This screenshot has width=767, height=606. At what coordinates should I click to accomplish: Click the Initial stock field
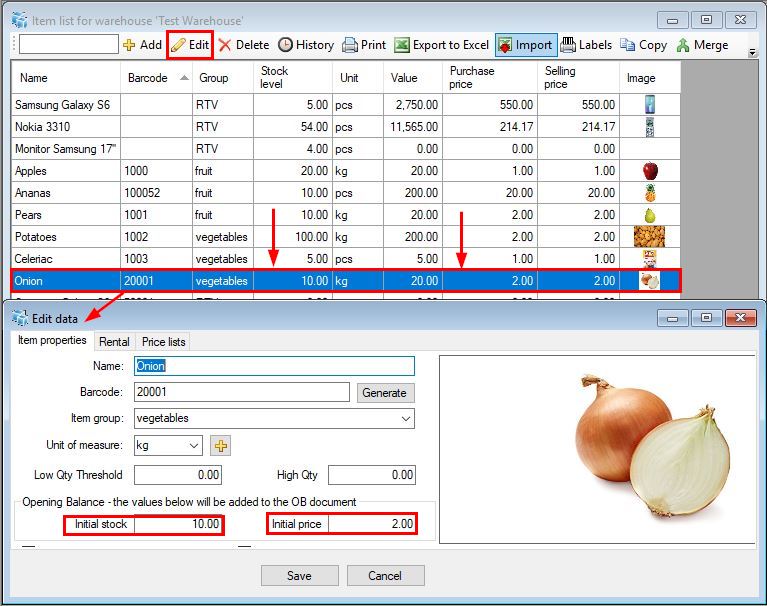click(178, 524)
